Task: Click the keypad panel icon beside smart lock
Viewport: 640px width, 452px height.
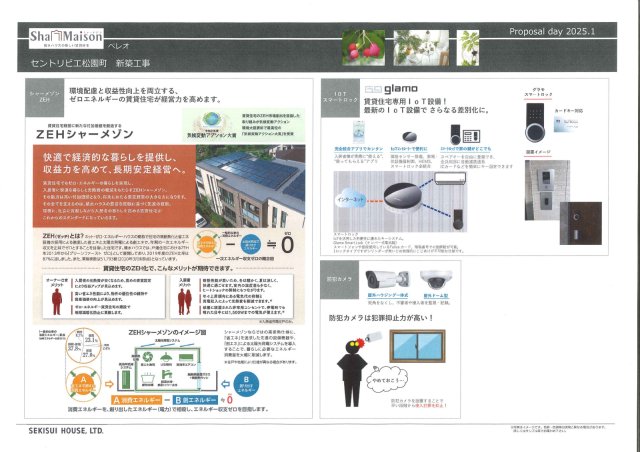Action: (x=471, y=136)
